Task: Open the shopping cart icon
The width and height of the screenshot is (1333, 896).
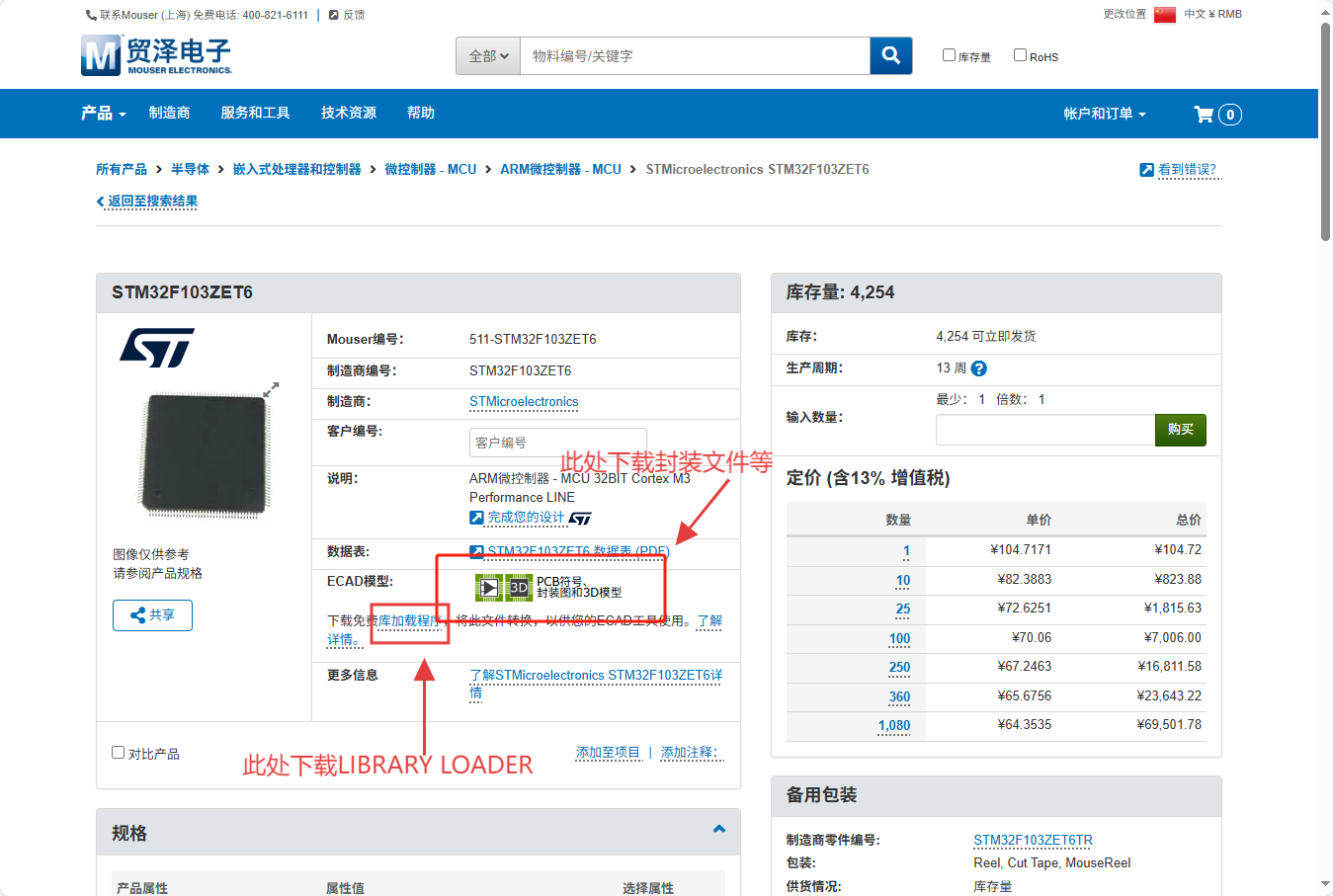Action: (1204, 115)
